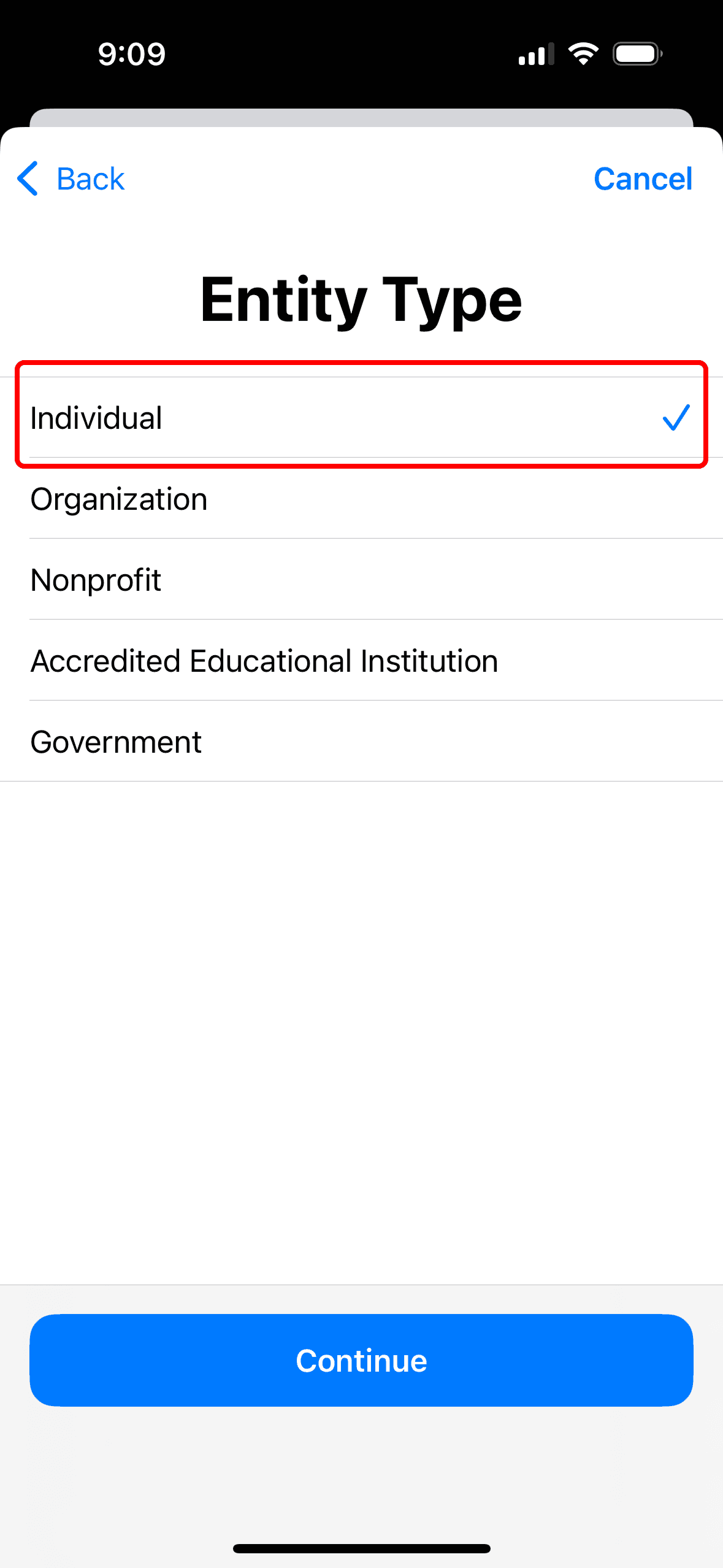Tap the Entity Type heading
This screenshot has width=723, height=1568.
point(361,300)
